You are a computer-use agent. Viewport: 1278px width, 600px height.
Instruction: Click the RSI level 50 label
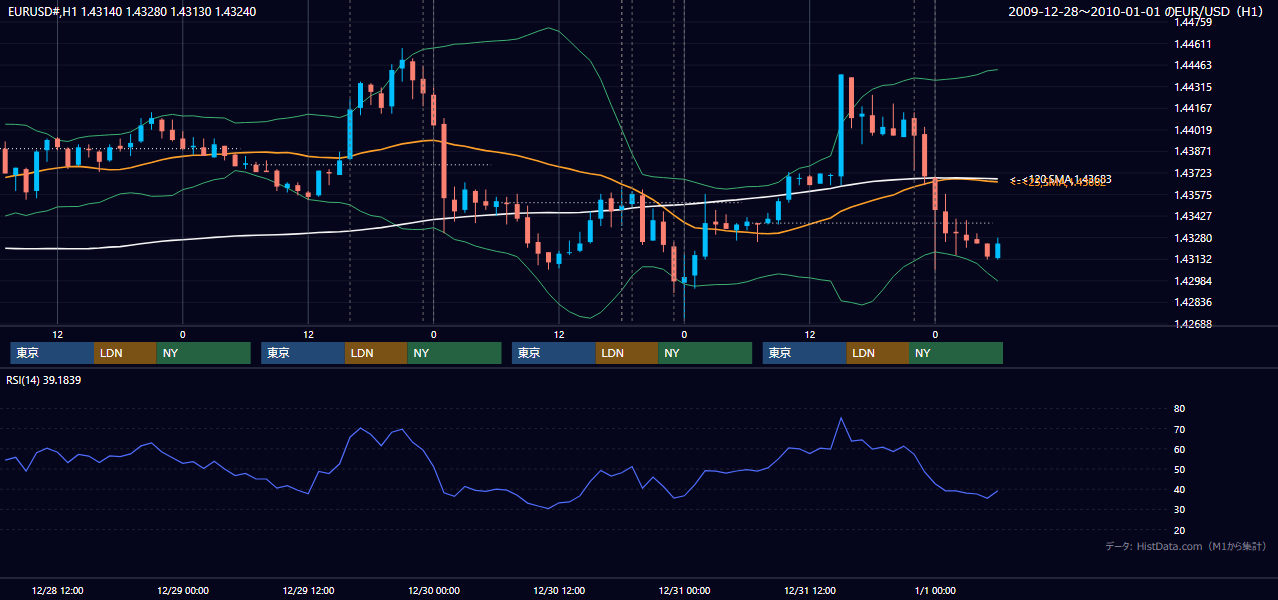point(1179,469)
